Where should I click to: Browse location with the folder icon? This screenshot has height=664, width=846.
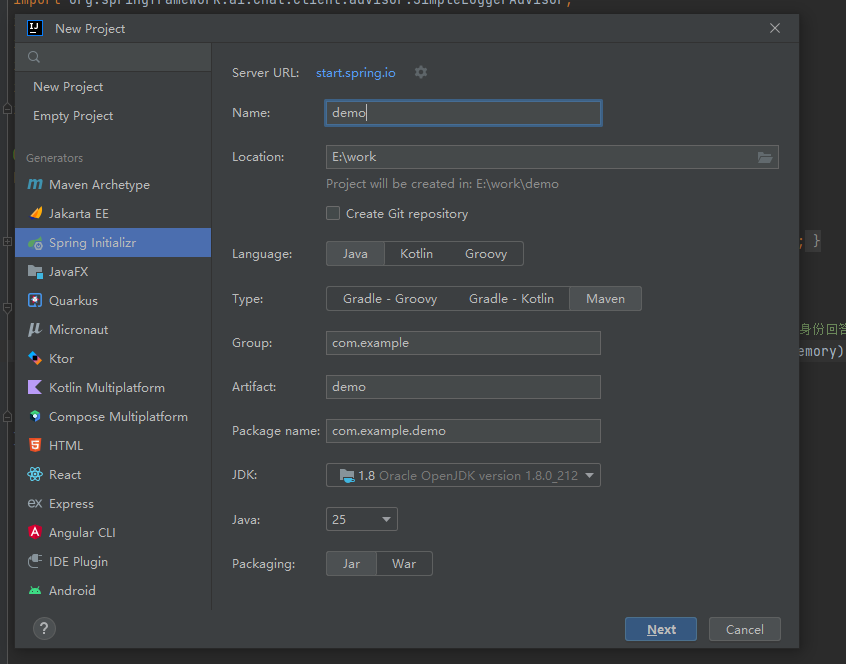coord(765,157)
